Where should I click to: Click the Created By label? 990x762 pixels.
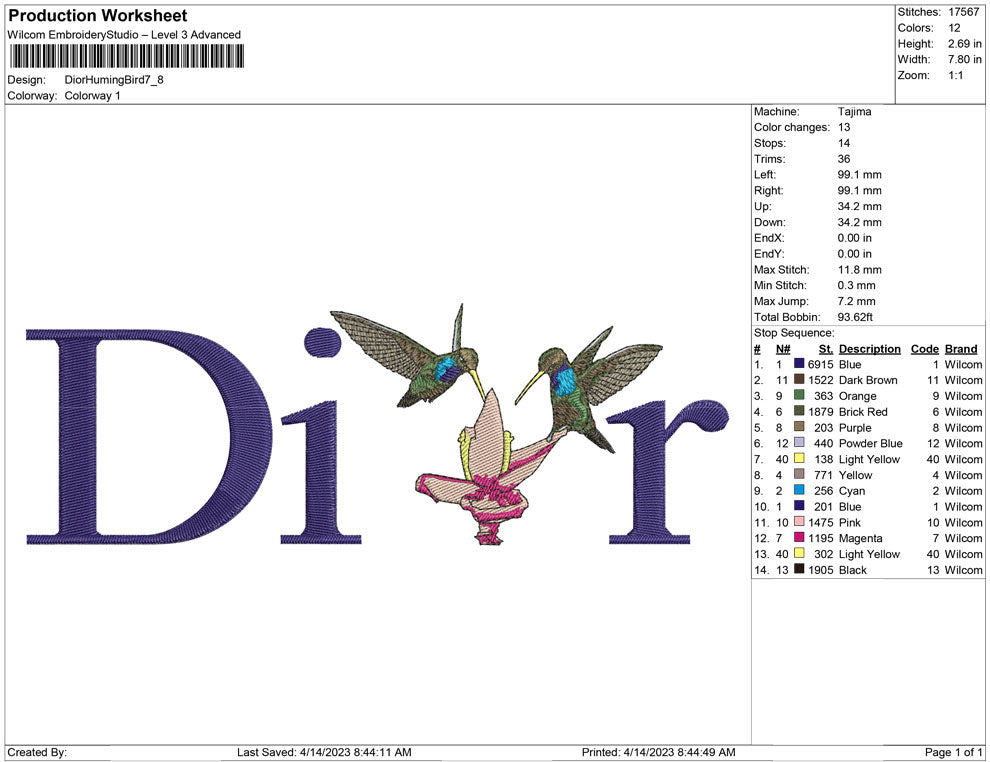tap(37, 752)
